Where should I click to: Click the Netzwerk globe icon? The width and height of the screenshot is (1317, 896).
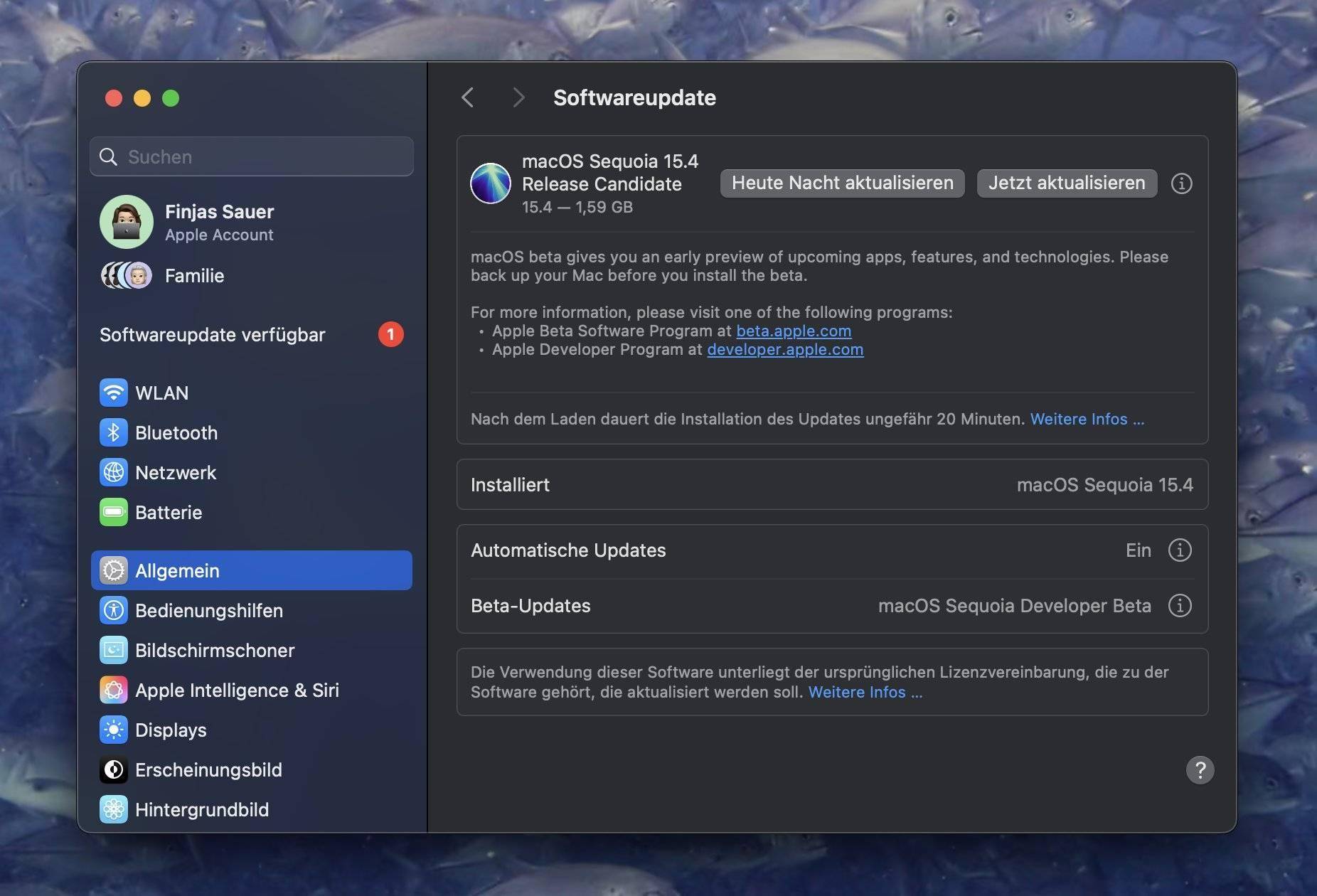[x=114, y=472]
